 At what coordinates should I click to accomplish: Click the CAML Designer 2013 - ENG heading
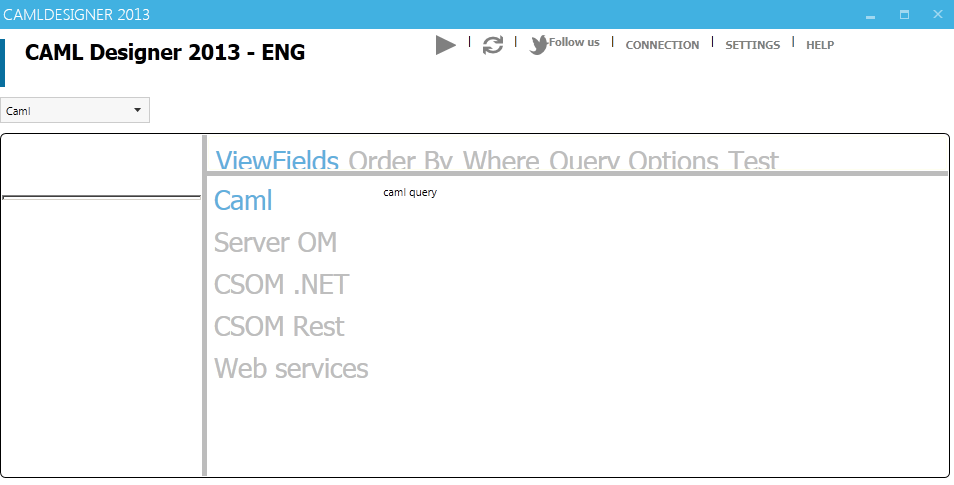pos(165,52)
